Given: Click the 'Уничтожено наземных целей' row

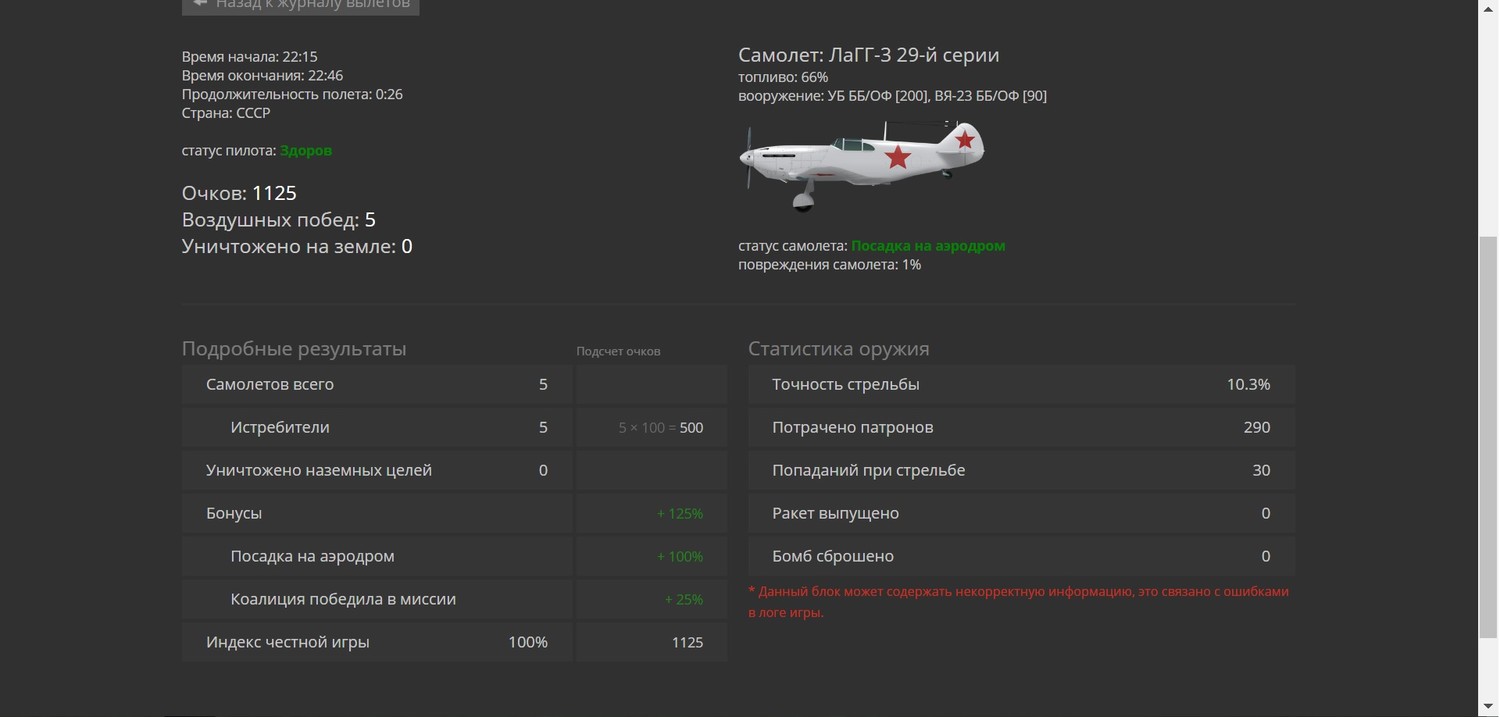Looking at the screenshot, I should [x=376, y=471].
